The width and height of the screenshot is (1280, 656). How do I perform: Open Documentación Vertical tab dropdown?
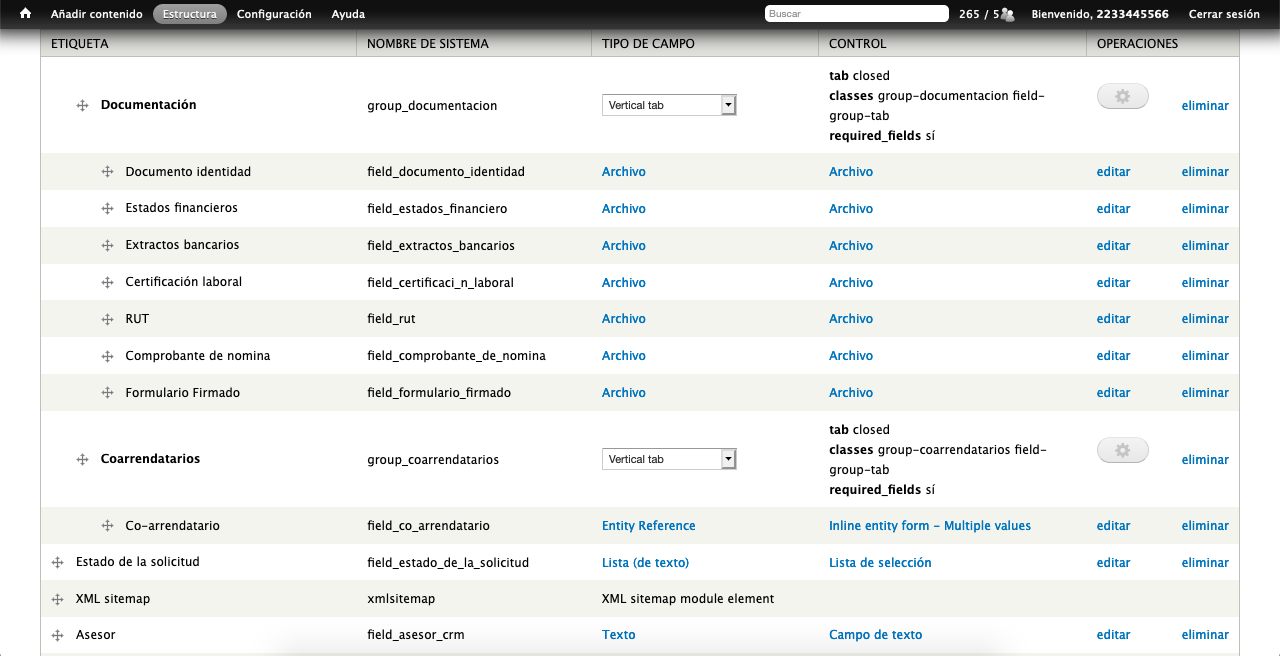(668, 105)
